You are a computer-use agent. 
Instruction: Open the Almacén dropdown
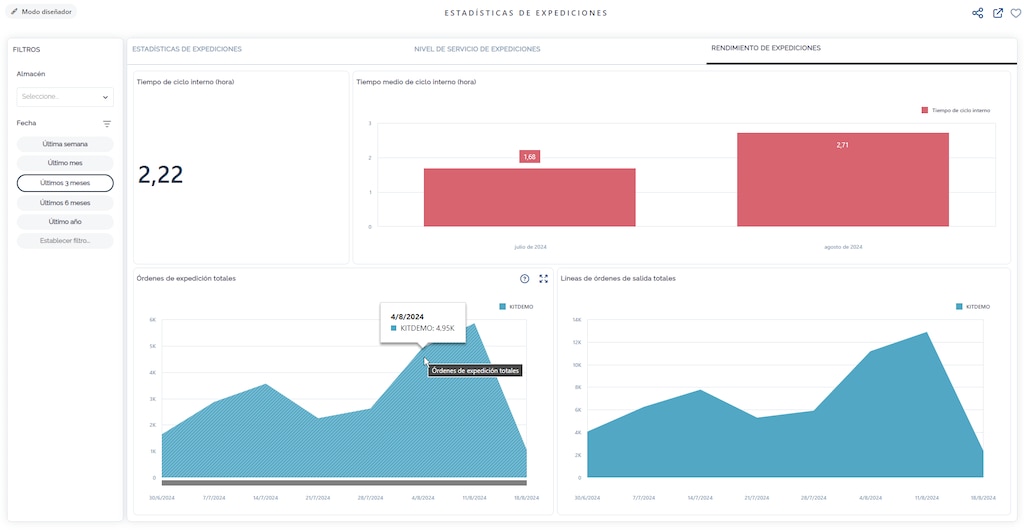[60, 97]
